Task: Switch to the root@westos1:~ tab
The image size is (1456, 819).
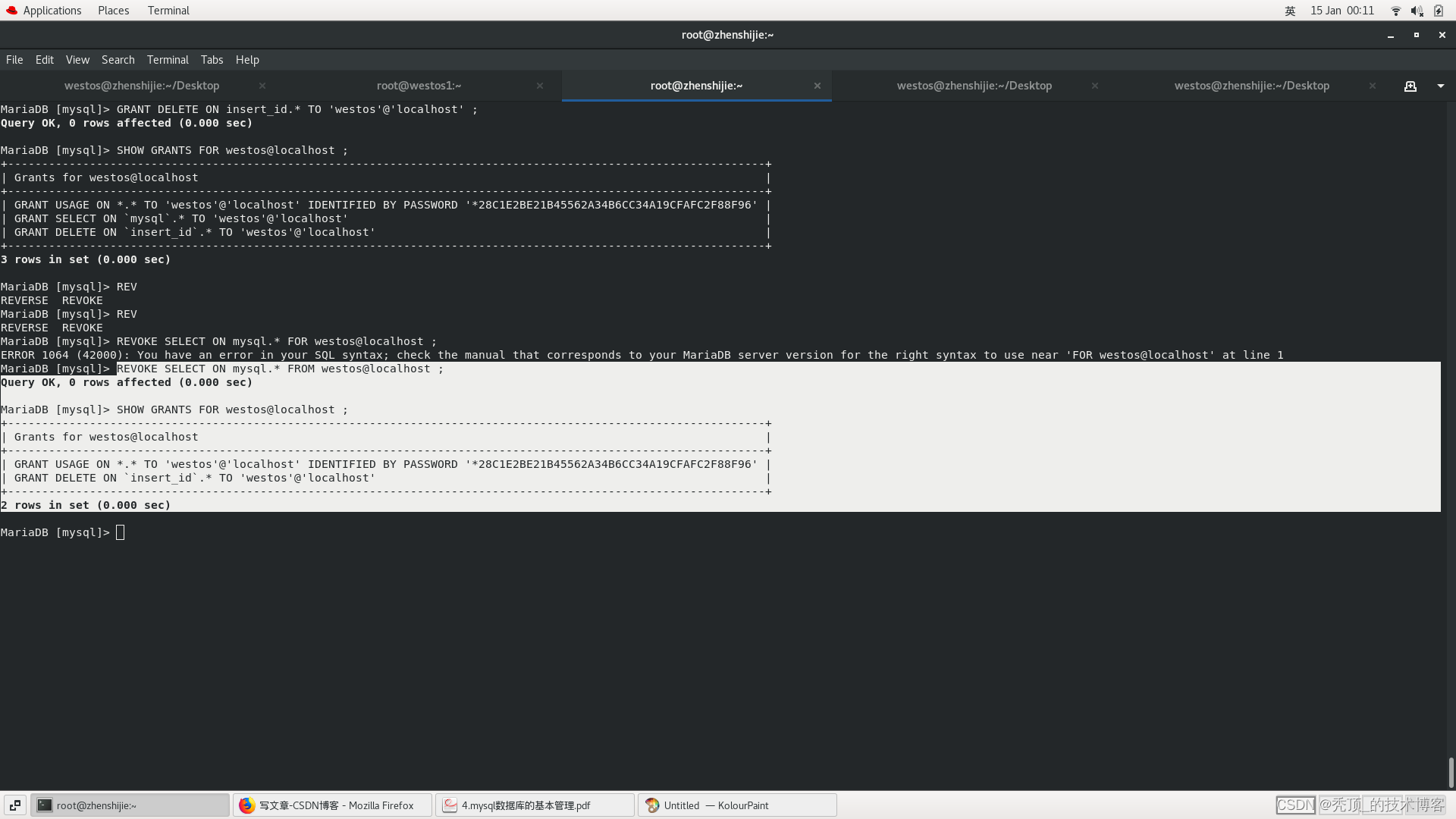Action: tap(419, 86)
